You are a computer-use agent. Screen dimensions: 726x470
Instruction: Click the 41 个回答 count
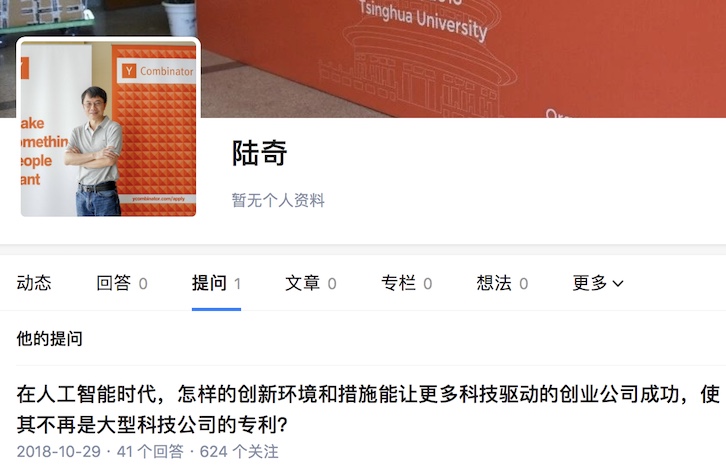pos(150,451)
